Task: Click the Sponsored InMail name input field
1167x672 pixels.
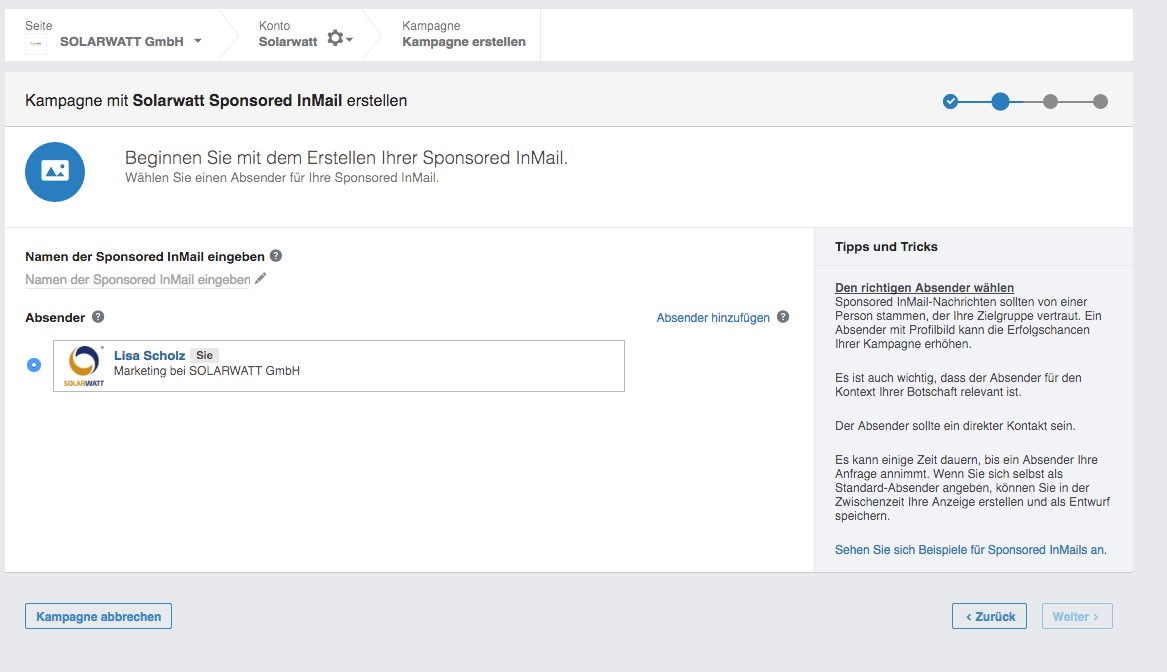Action: [138, 279]
